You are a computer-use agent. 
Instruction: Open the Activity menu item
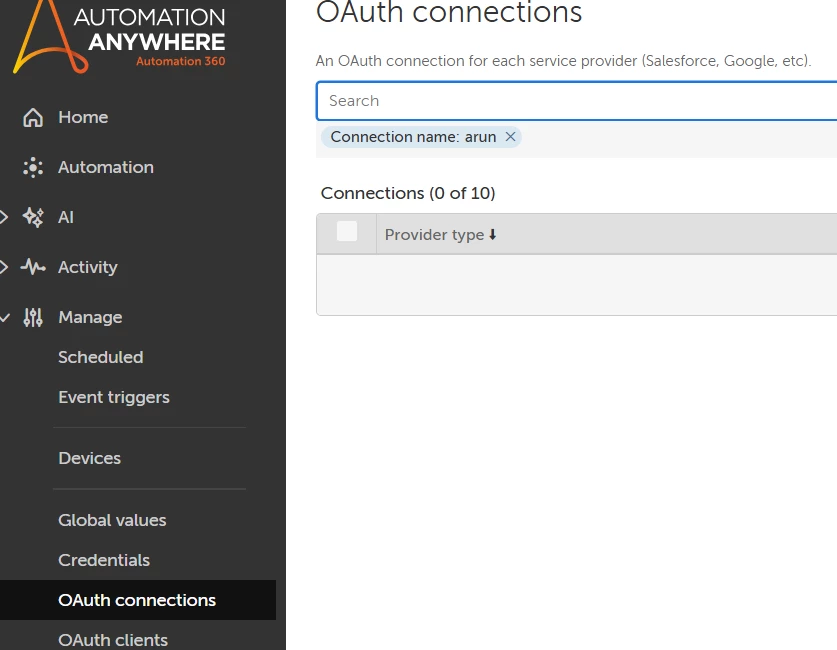tap(88, 267)
